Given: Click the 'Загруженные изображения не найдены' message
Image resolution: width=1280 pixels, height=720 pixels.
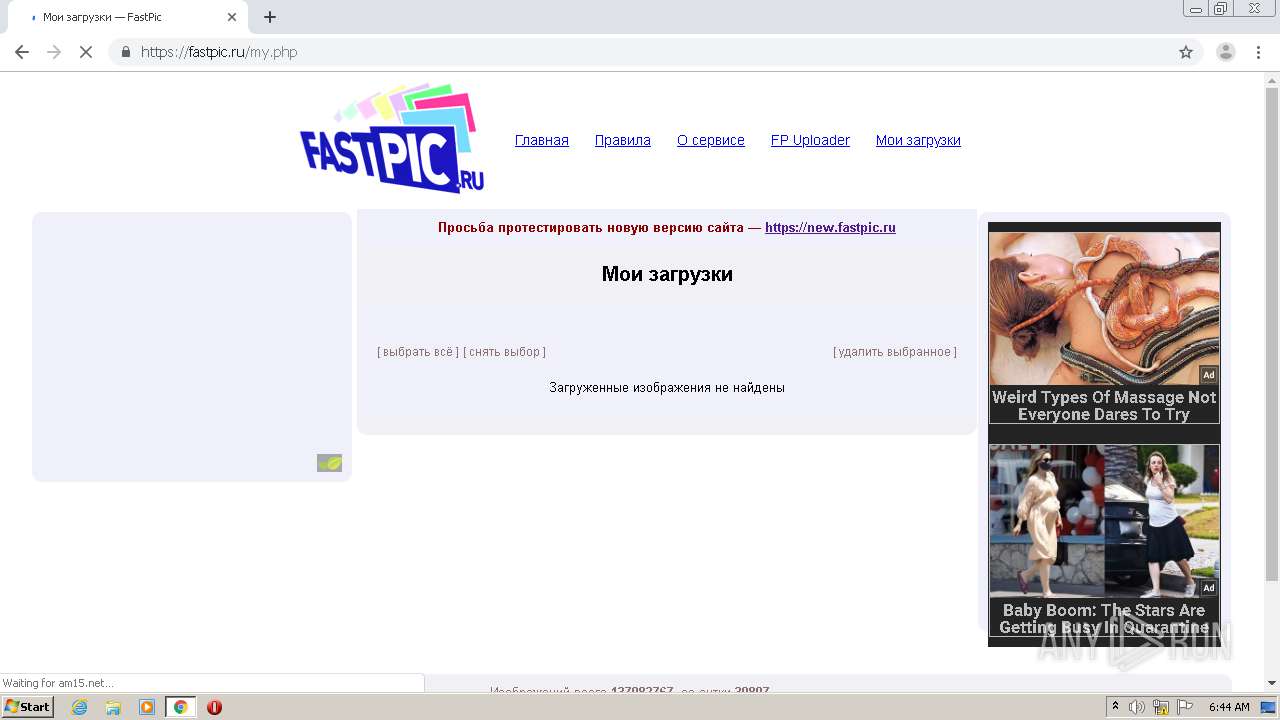Looking at the screenshot, I should click(667, 387).
